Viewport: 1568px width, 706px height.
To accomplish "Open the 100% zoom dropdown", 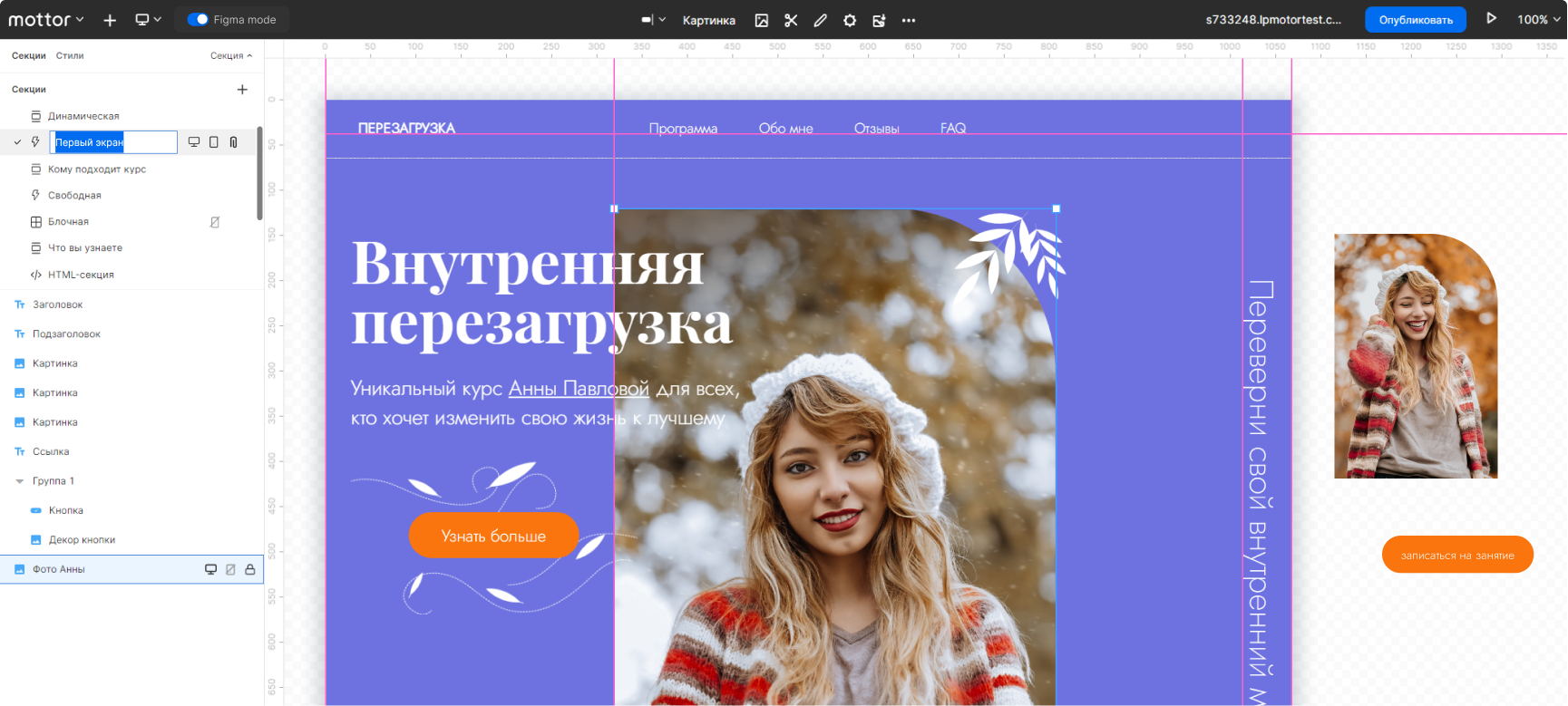I will (x=1539, y=19).
